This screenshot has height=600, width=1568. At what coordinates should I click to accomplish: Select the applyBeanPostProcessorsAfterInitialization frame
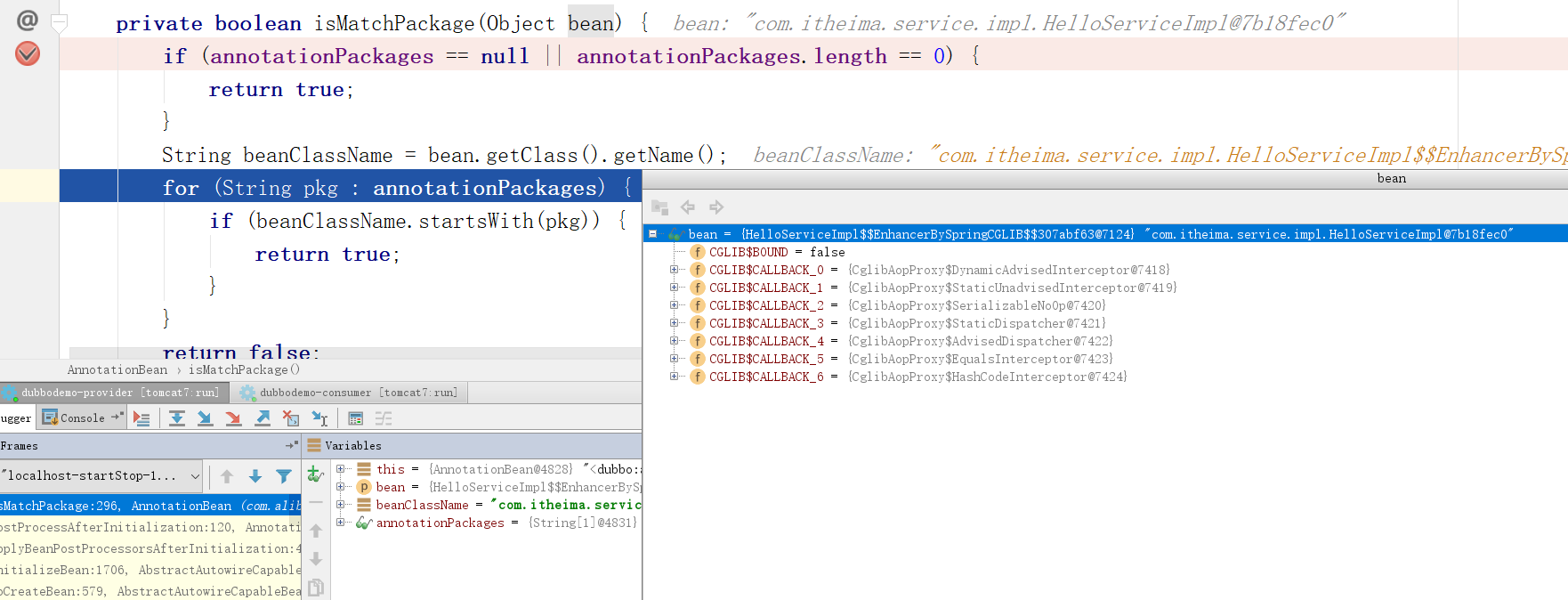(x=150, y=548)
